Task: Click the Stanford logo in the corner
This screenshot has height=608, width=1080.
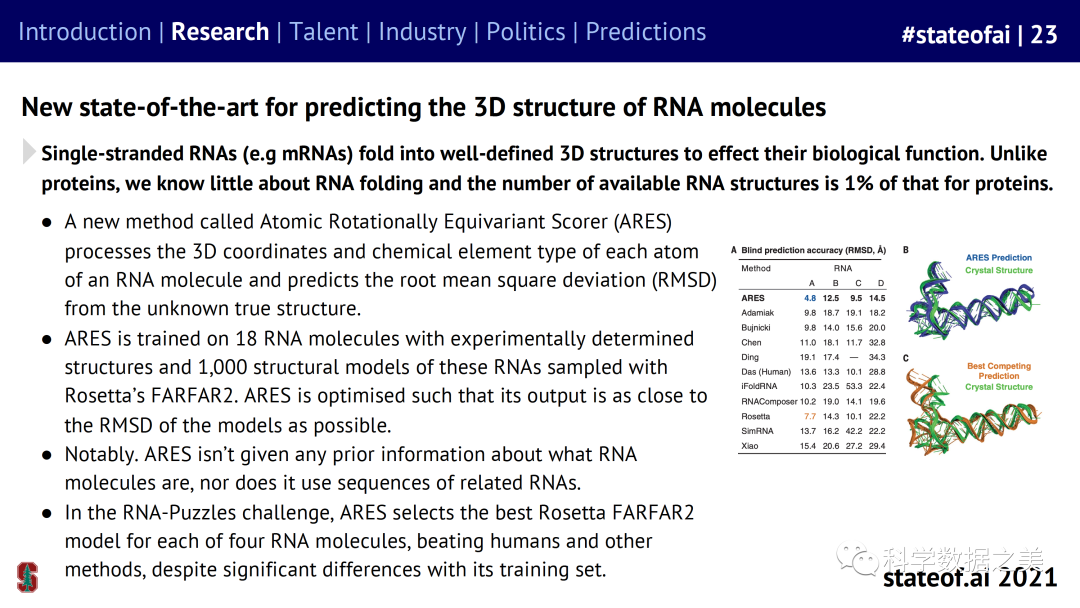Action: [27, 577]
